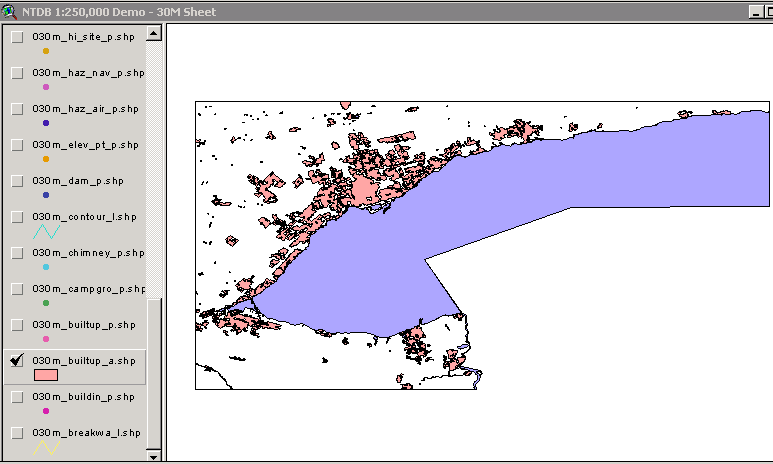Click the view window icon in title bar

[x=9, y=11]
